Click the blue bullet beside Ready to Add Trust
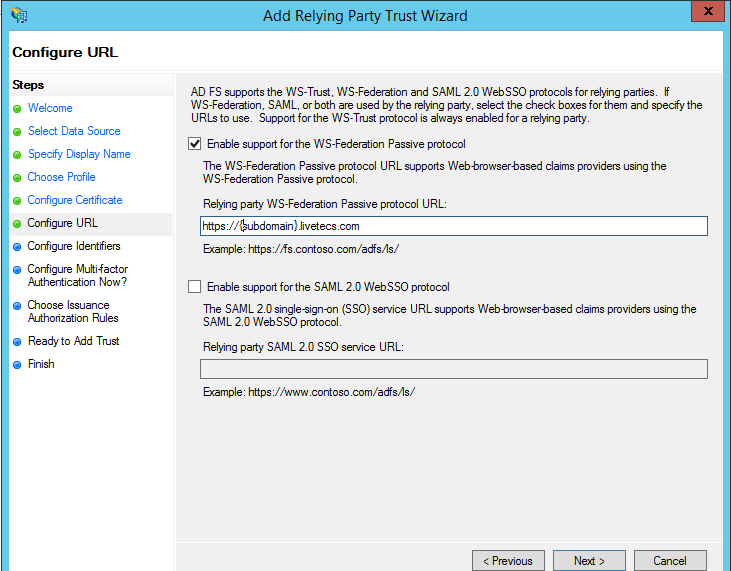The height and width of the screenshot is (571, 731). [x=17, y=342]
